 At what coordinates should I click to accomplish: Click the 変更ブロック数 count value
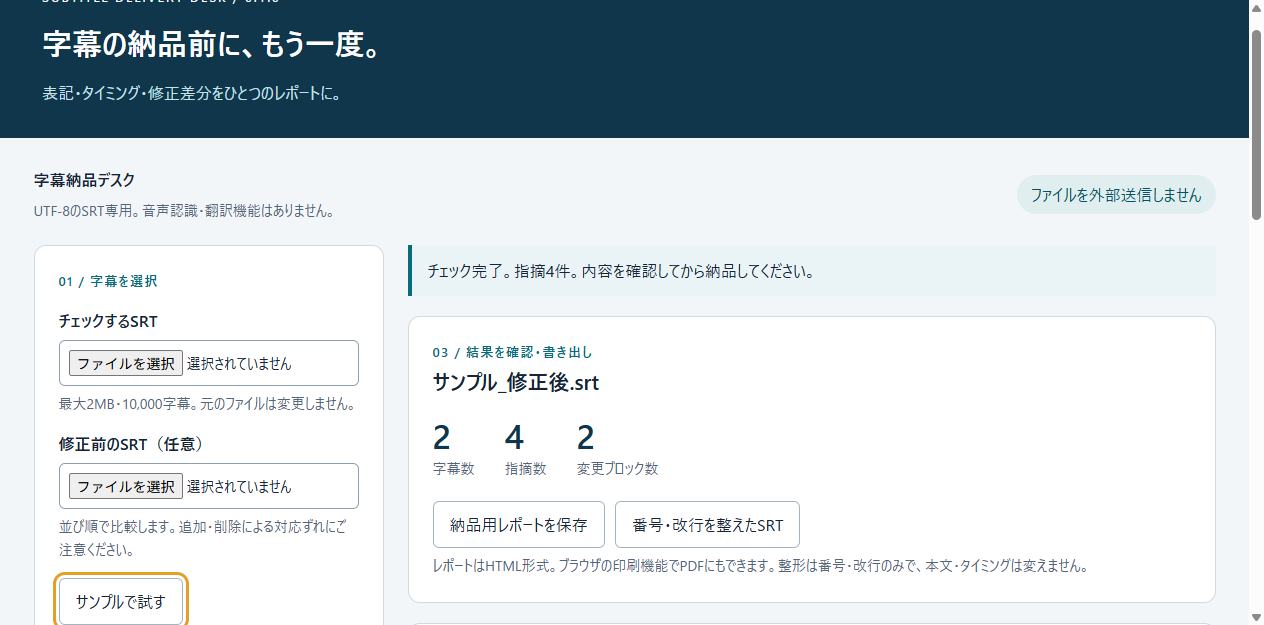pos(586,438)
